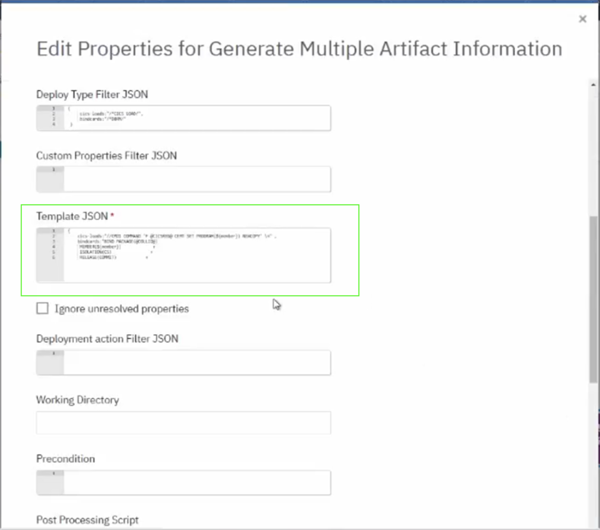Focus the Custom Properties Filter JSON editor

[195, 179]
